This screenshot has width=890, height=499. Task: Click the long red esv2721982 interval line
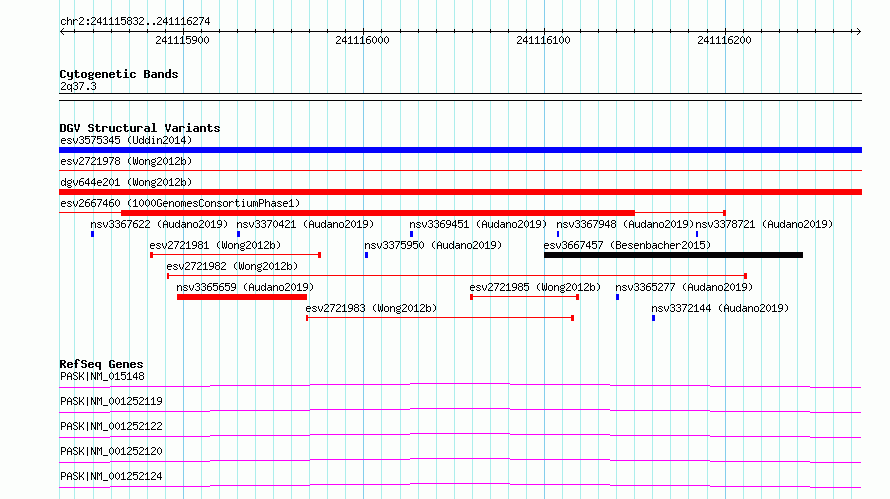457,276
